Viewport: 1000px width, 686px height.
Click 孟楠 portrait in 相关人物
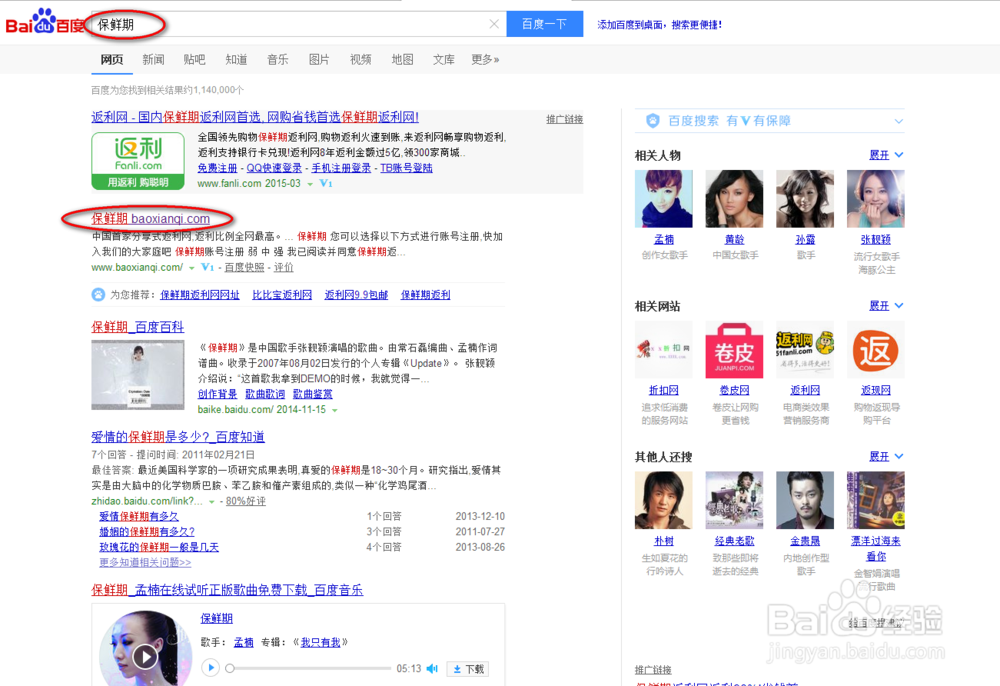pos(663,198)
